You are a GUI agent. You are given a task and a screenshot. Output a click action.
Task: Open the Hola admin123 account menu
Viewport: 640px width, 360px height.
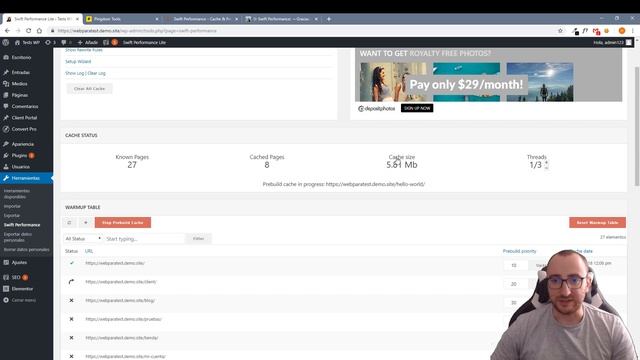tap(612, 42)
